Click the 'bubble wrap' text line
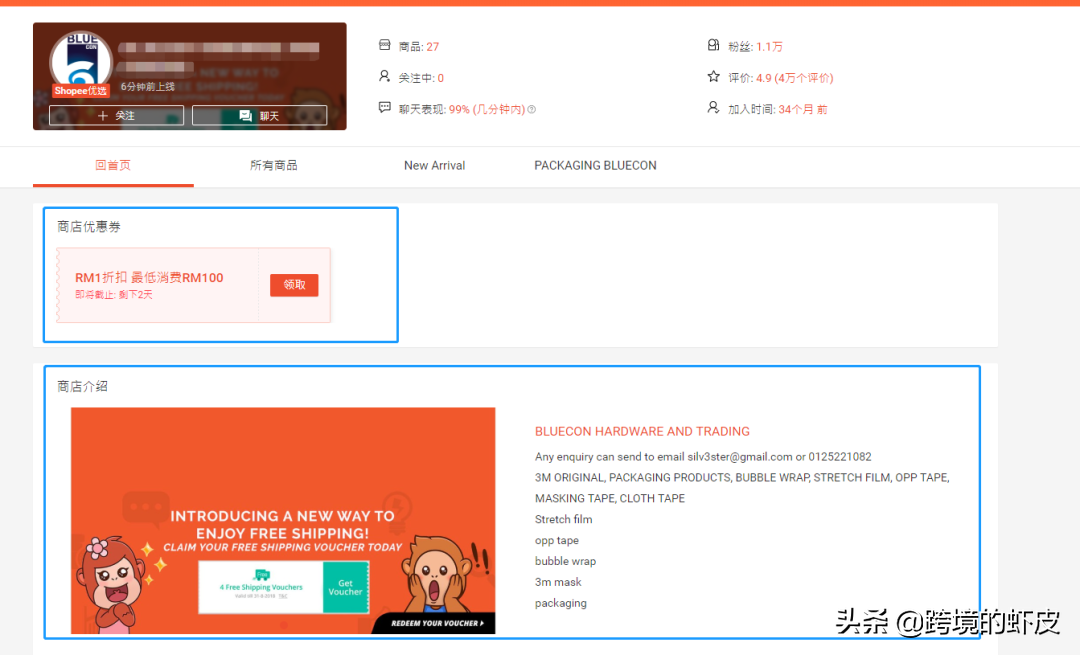The width and height of the screenshot is (1080, 655). [x=565, y=561]
